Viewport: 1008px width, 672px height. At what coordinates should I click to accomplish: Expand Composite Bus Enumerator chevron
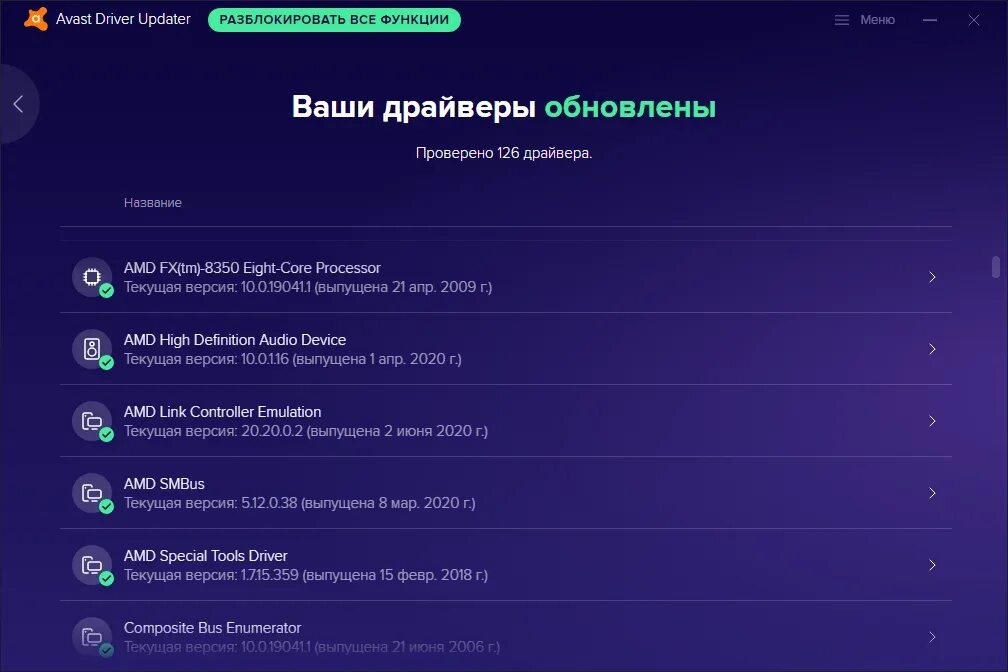click(932, 637)
